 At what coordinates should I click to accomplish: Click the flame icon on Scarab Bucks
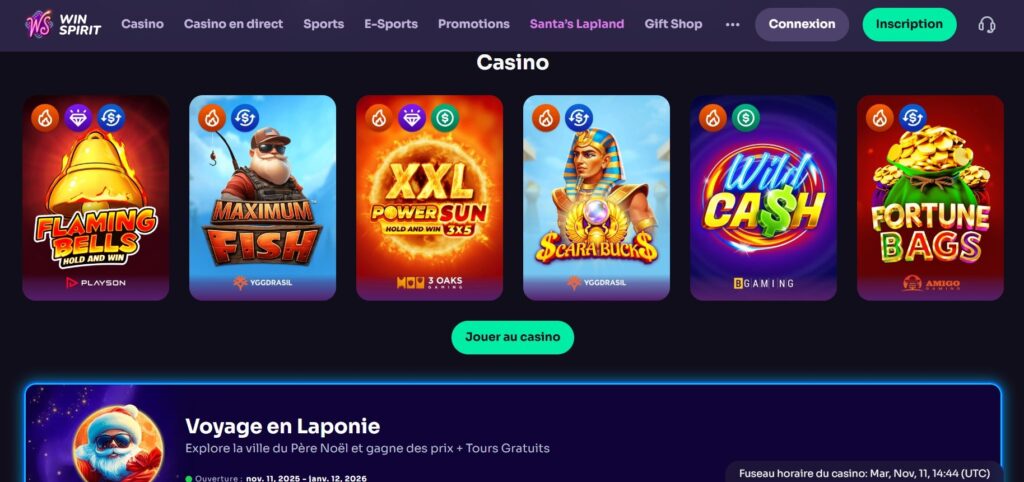[x=546, y=118]
